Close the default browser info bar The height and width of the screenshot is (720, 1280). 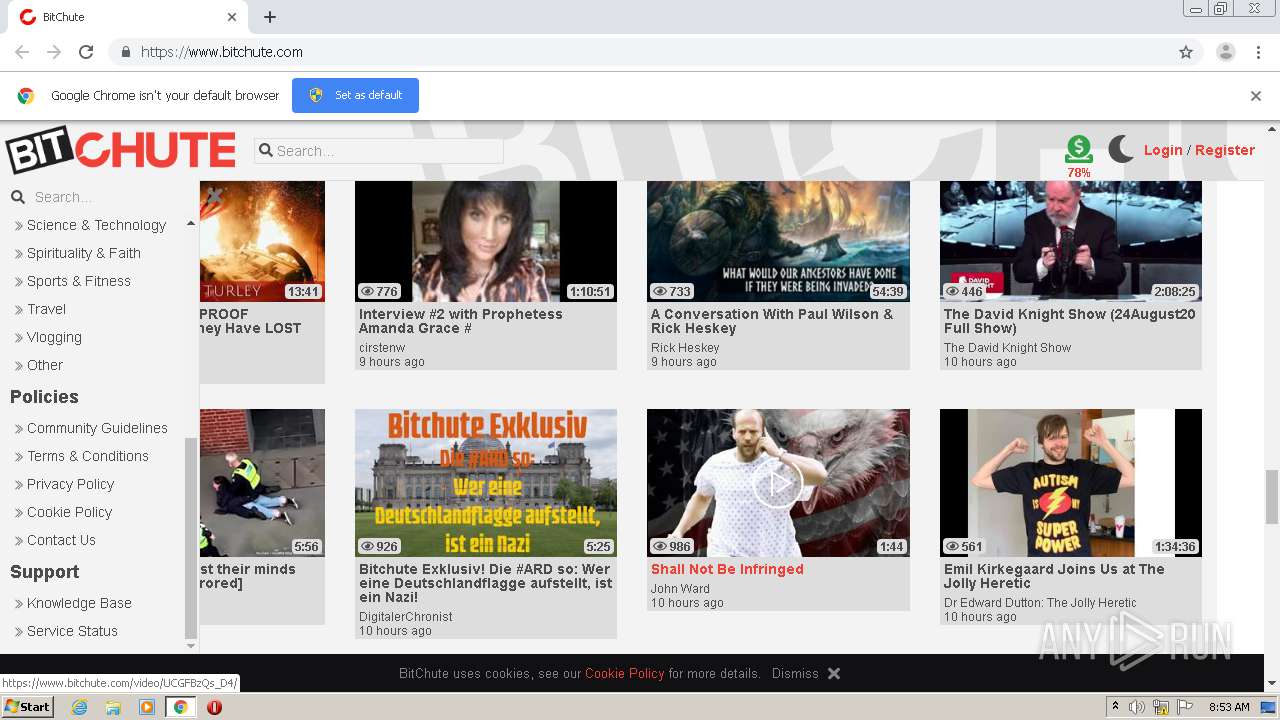pyautogui.click(x=1256, y=96)
